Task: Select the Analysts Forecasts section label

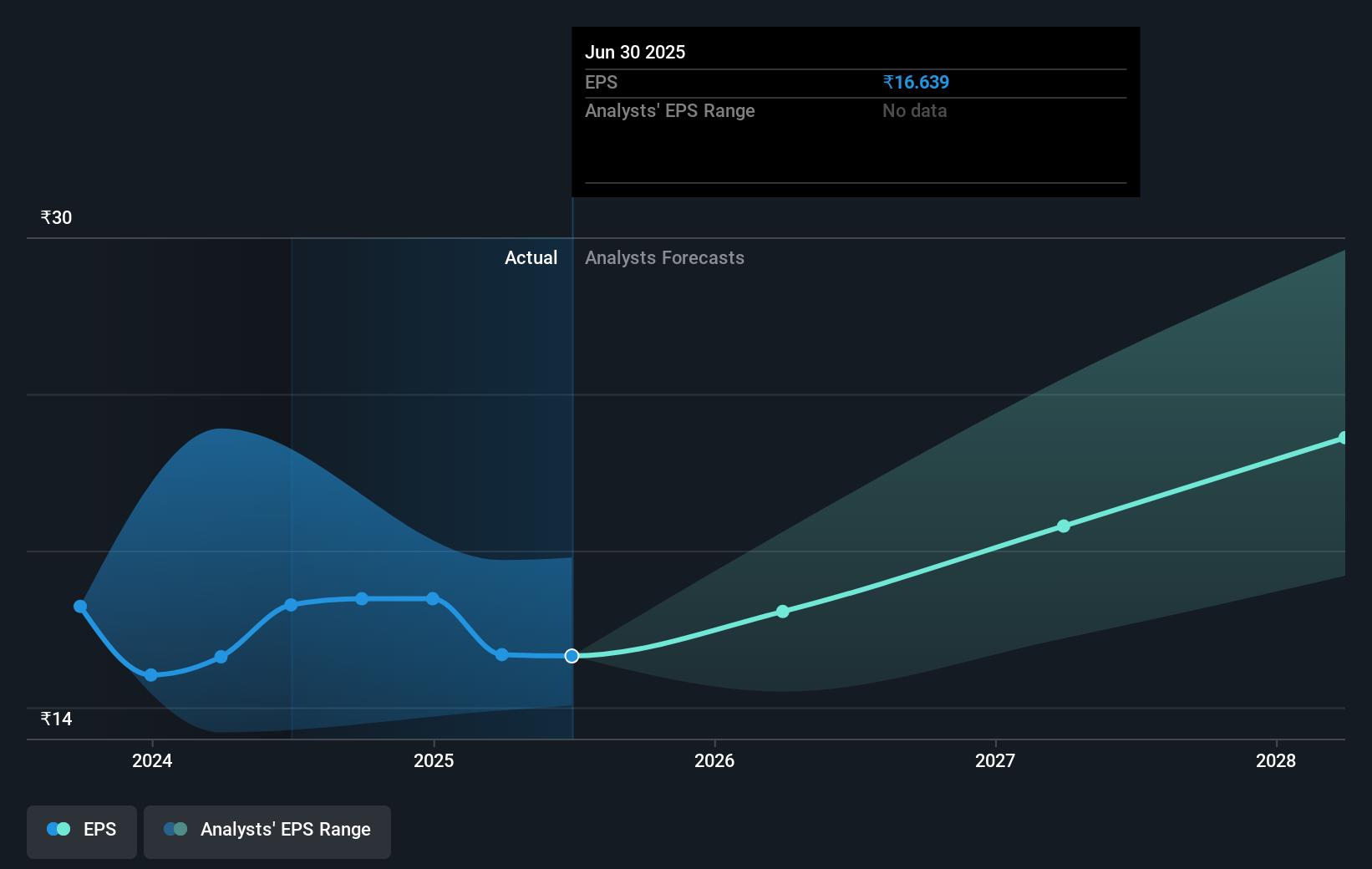Action: pos(664,257)
